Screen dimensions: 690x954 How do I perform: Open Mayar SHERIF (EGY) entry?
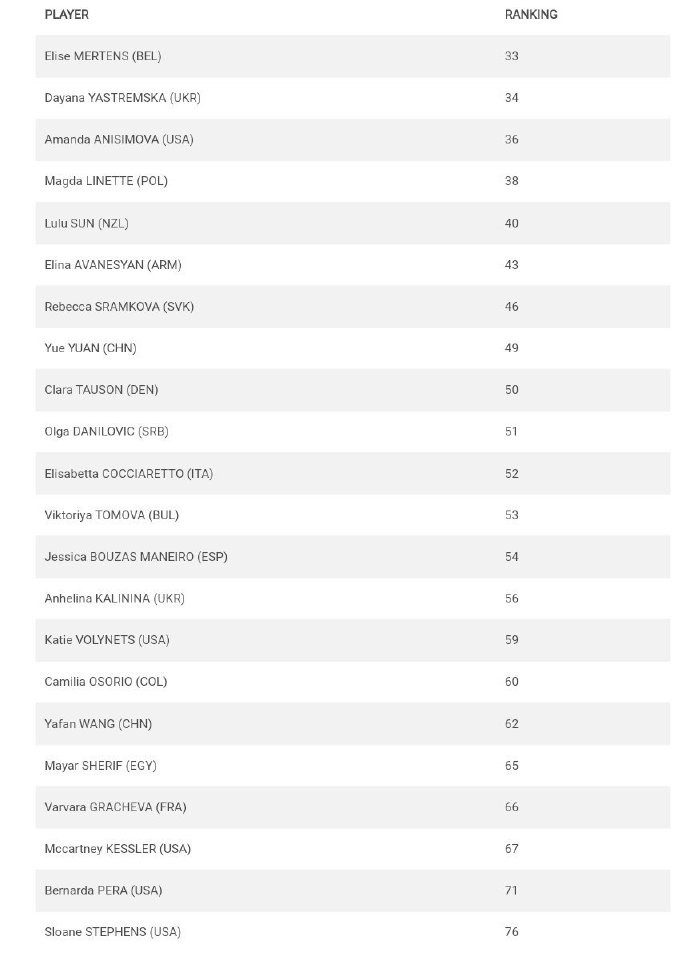101,766
